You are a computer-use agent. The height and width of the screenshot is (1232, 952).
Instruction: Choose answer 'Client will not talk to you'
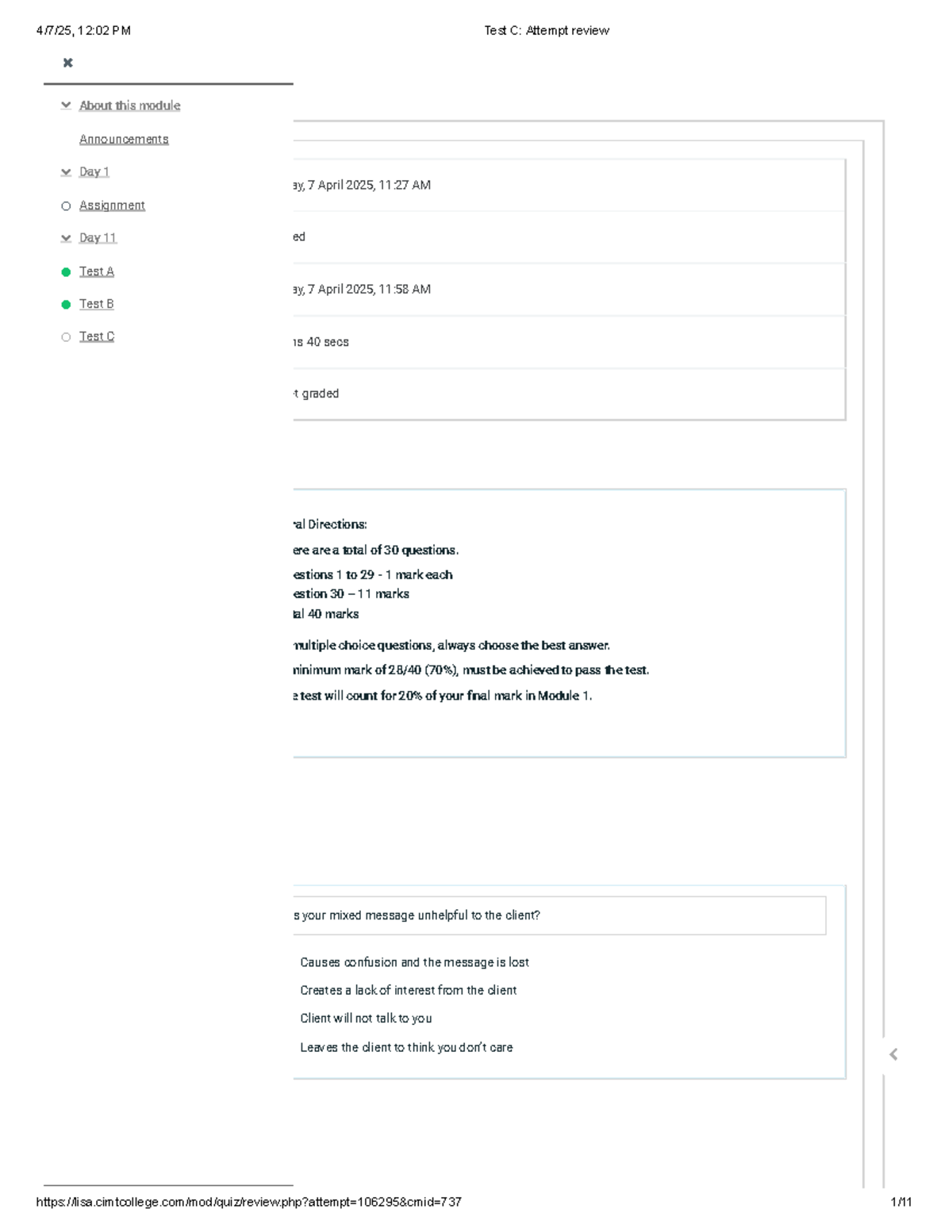click(x=366, y=1019)
